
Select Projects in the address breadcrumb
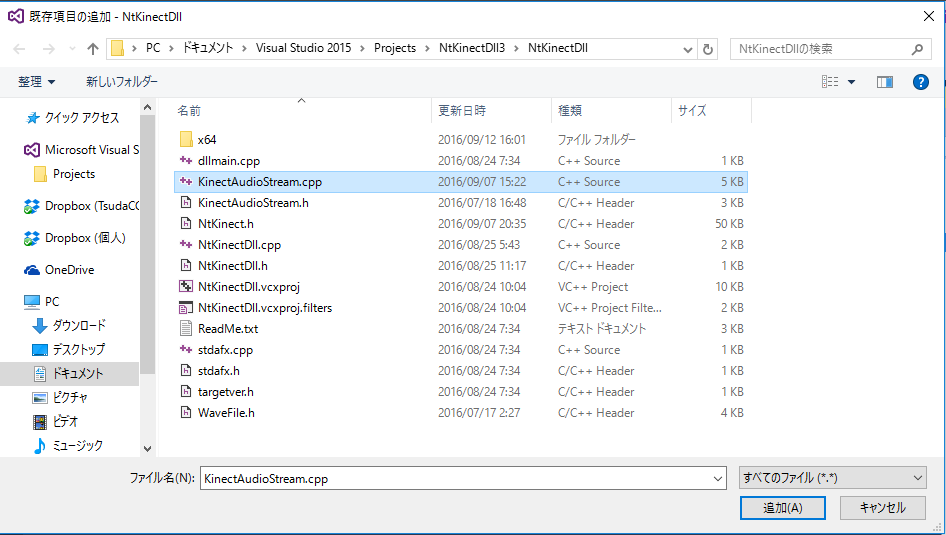point(395,49)
